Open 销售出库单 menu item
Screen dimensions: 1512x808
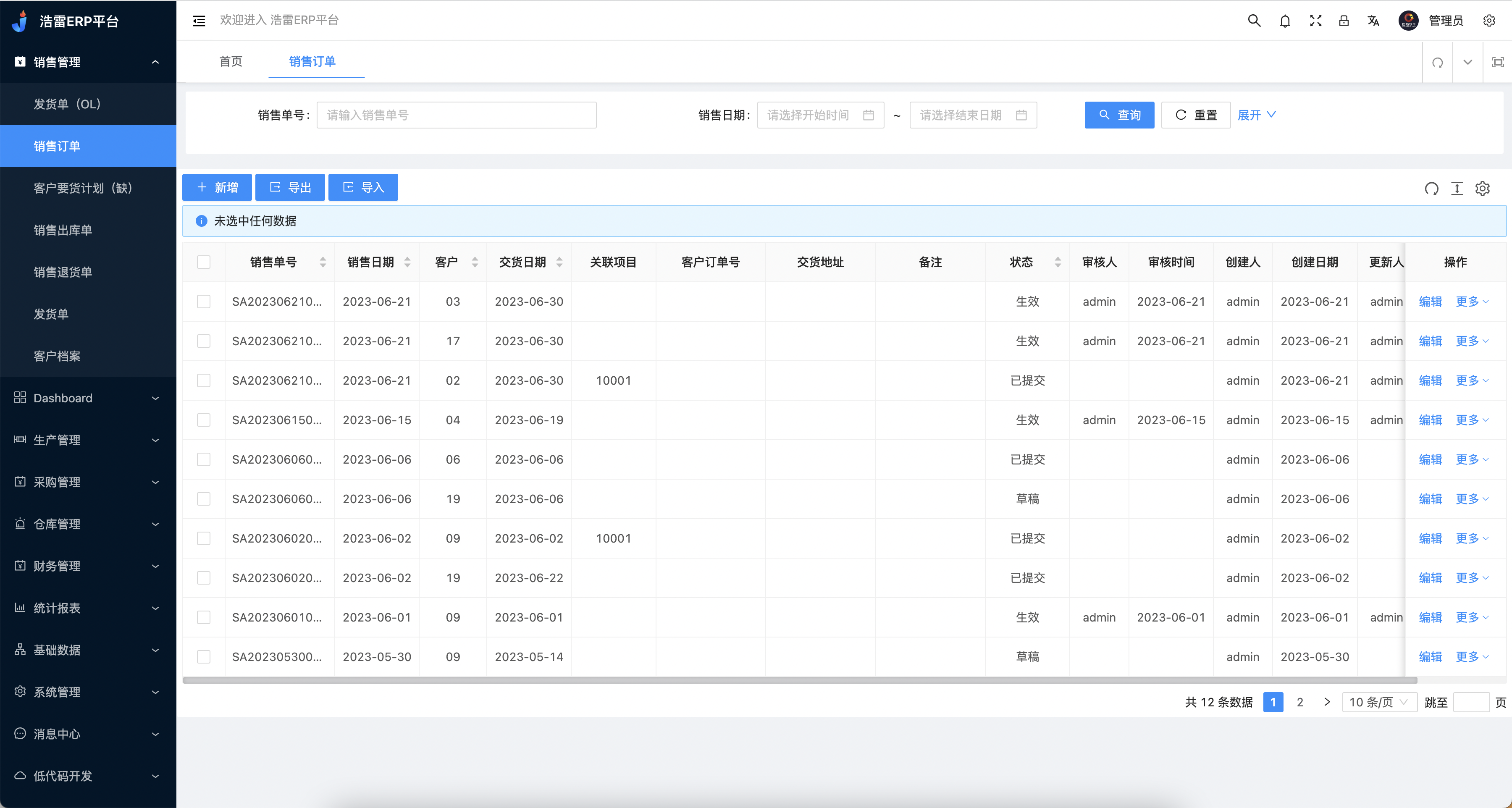point(88,230)
